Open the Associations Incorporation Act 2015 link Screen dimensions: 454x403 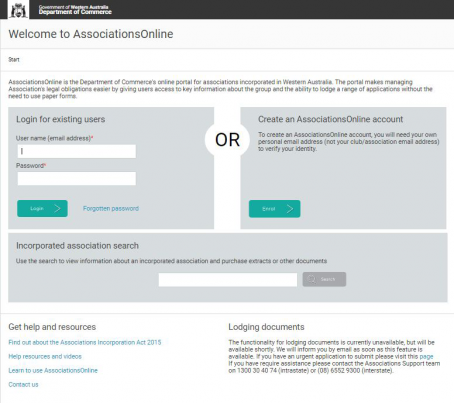(x=85, y=342)
